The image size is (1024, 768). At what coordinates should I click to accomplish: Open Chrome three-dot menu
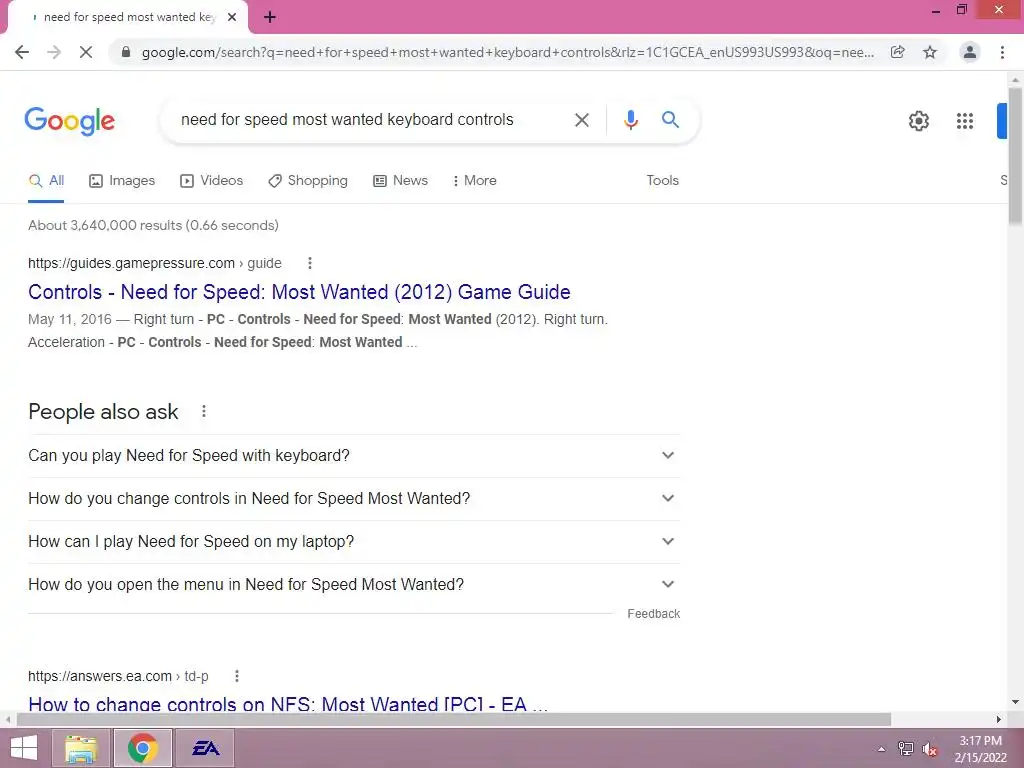pyautogui.click(x=1002, y=52)
